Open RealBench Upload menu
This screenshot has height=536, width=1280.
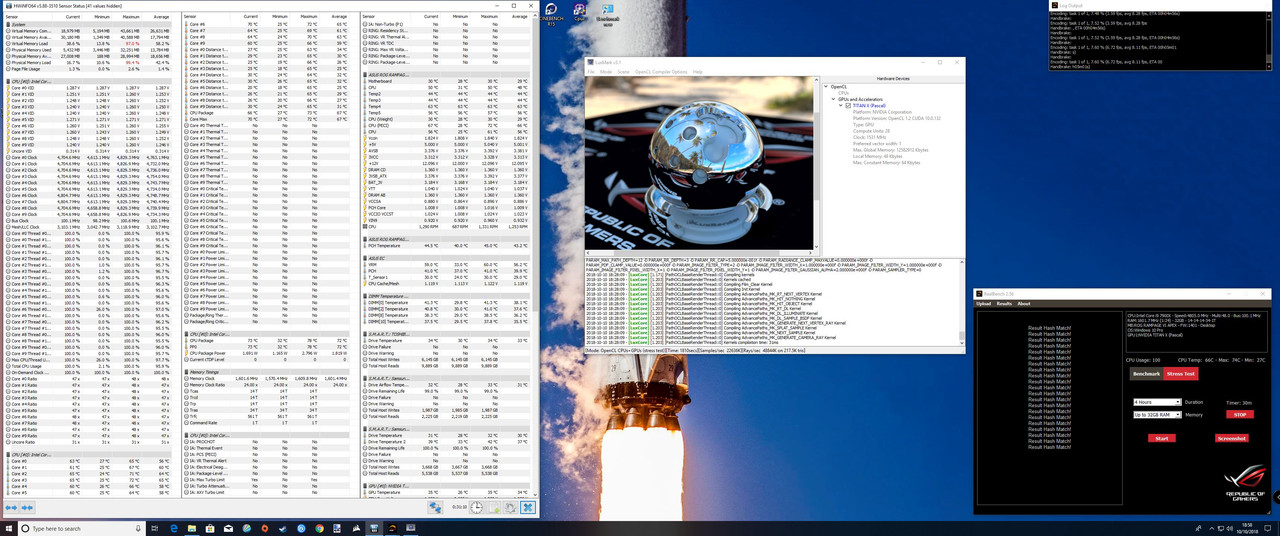click(983, 303)
